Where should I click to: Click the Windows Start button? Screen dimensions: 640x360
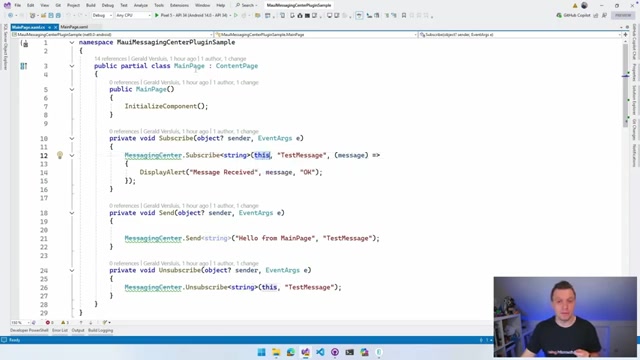click(261, 352)
